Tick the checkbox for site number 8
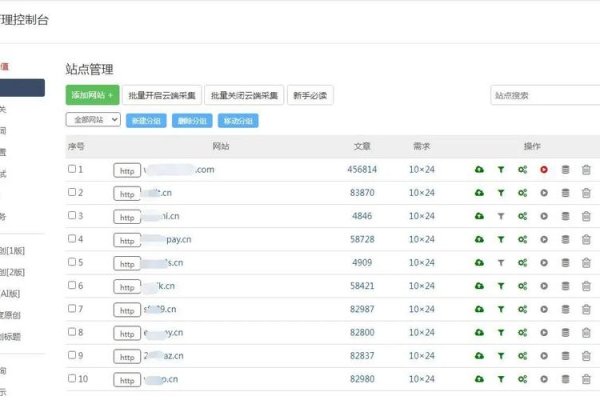Viewport: 600px width, 400px height. click(72, 331)
